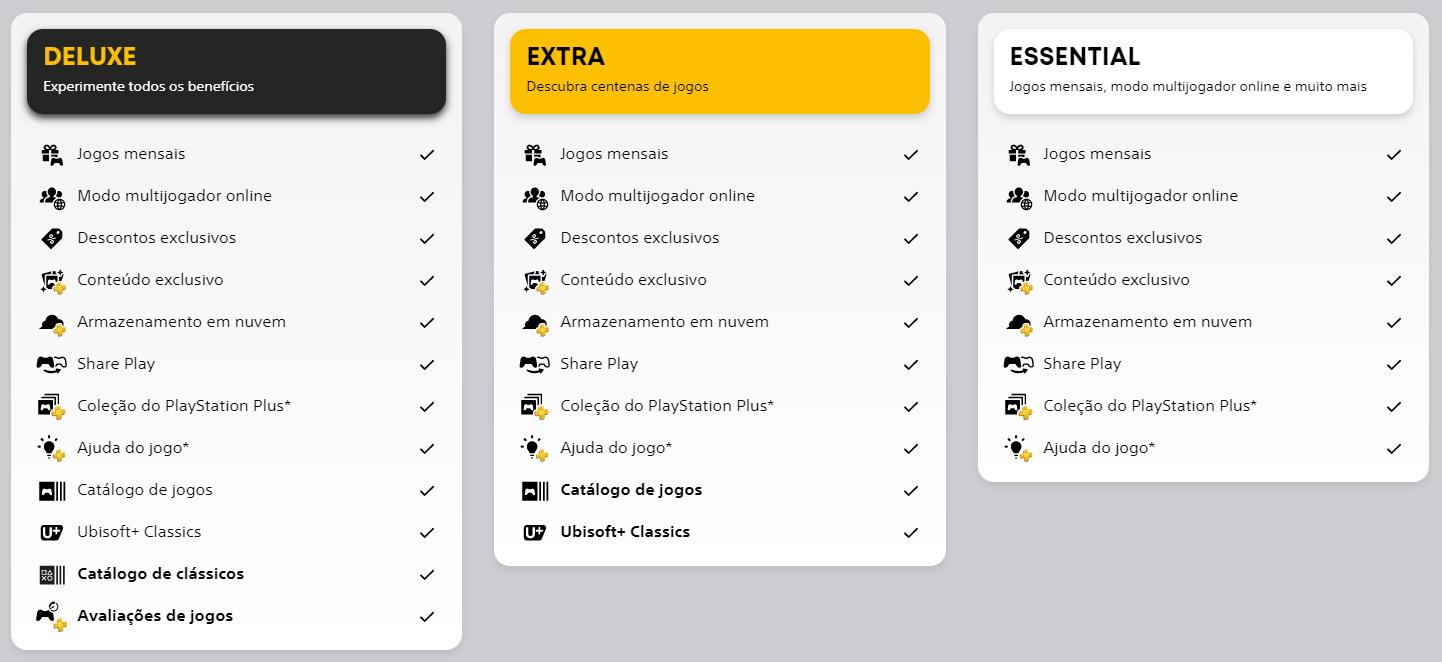Click the Descontos exclusivos tag icon in Essential
The height and width of the screenshot is (662, 1442).
[x=1018, y=239]
